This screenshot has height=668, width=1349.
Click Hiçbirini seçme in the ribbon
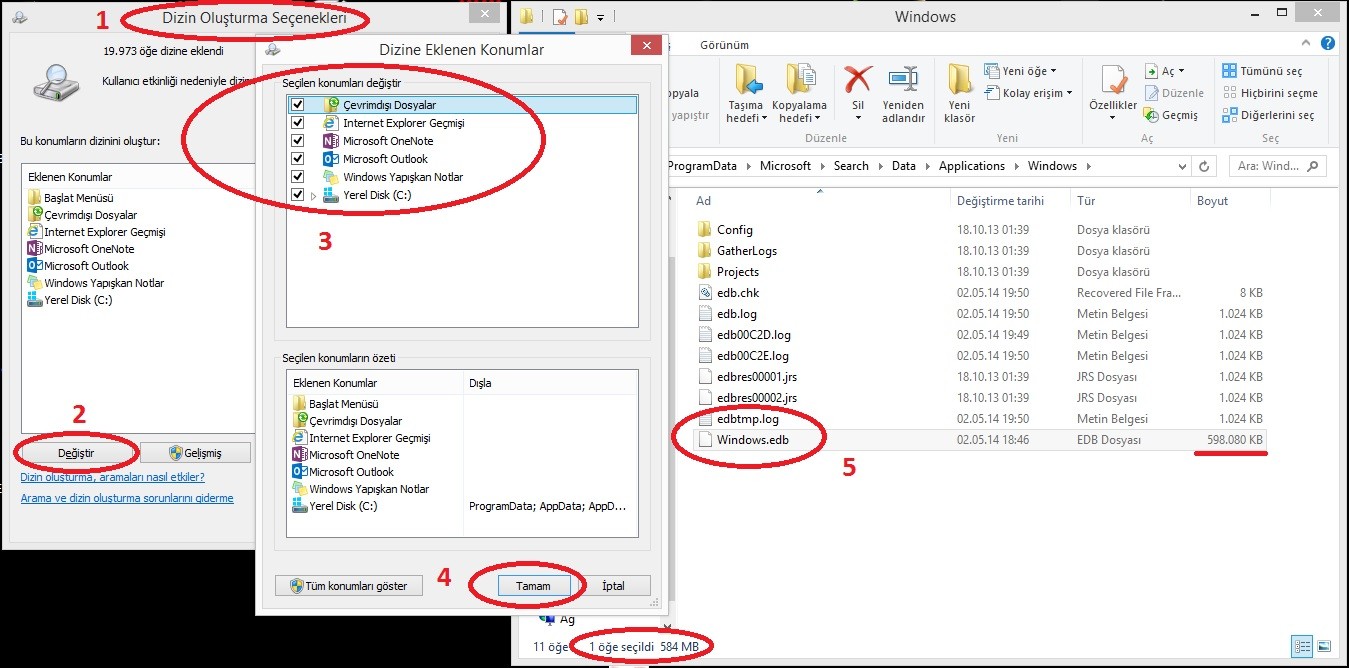tap(1270, 93)
